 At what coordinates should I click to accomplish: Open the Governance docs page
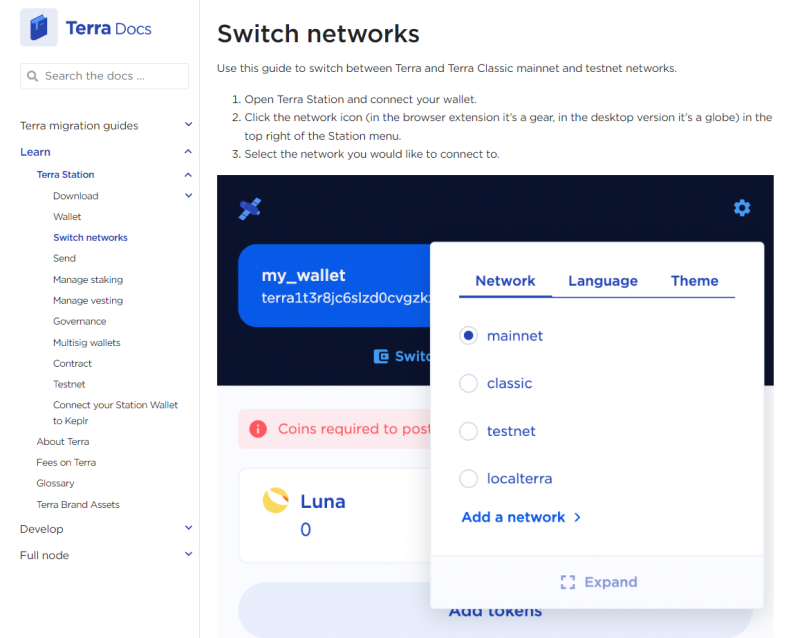click(x=80, y=322)
